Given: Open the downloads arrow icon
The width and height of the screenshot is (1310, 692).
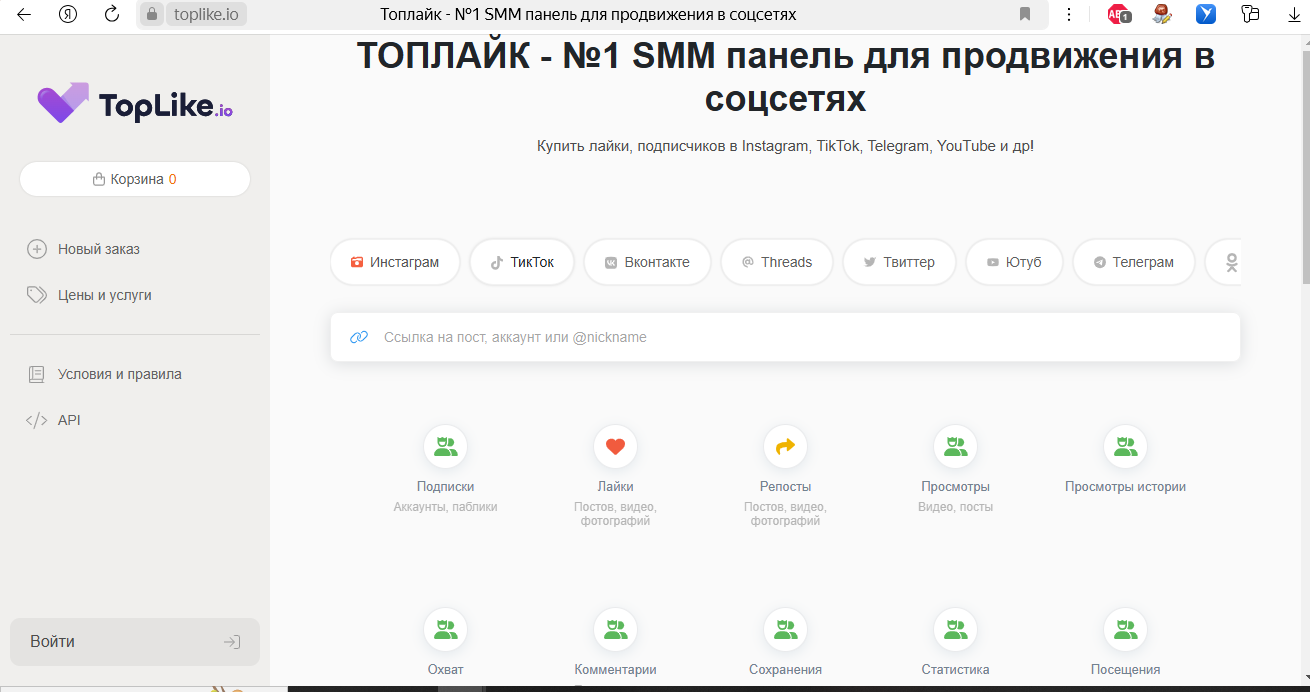Looking at the screenshot, I should (1293, 14).
